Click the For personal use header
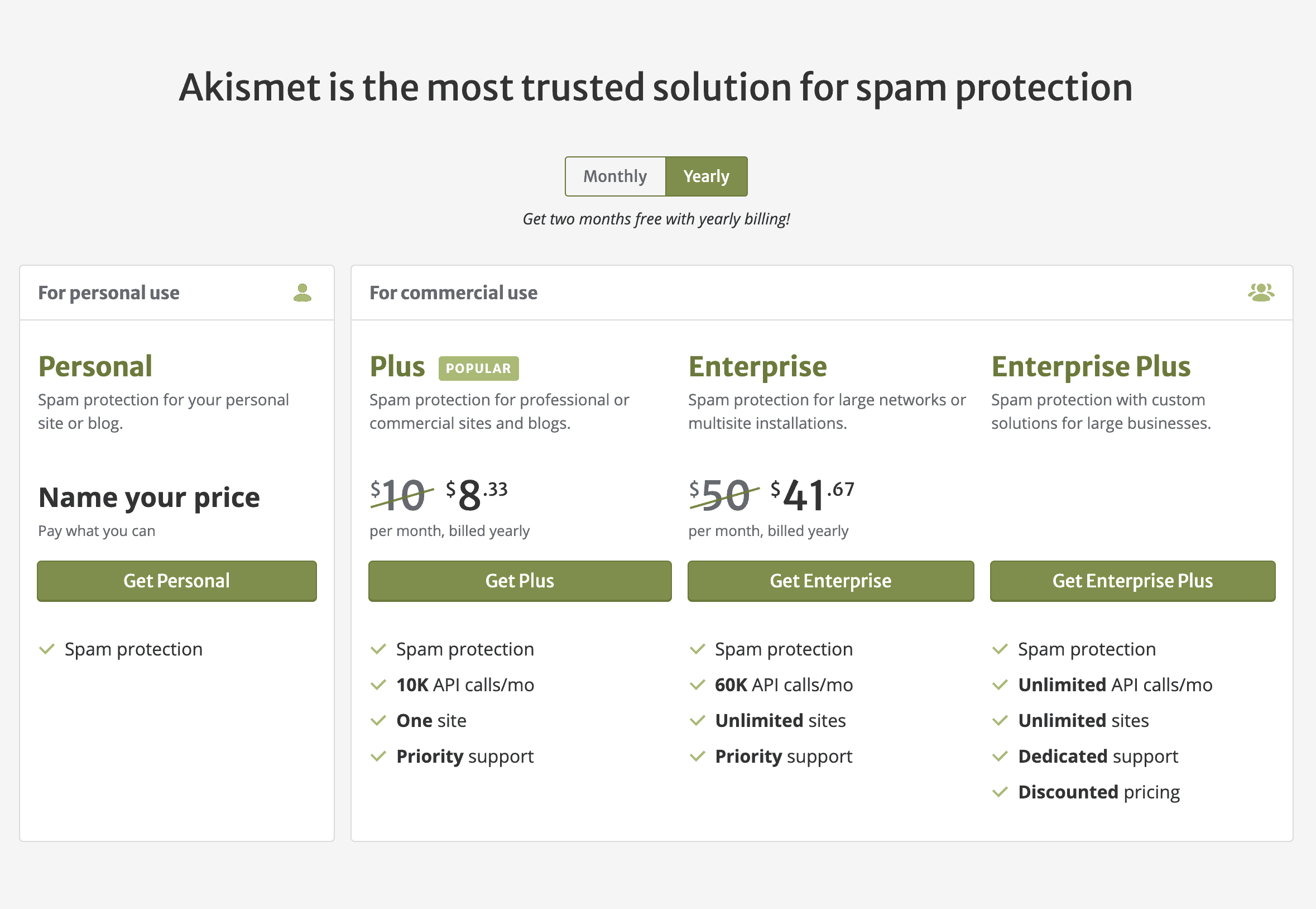The height and width of the screenshot is (909, 1316). tap(109, 293)
